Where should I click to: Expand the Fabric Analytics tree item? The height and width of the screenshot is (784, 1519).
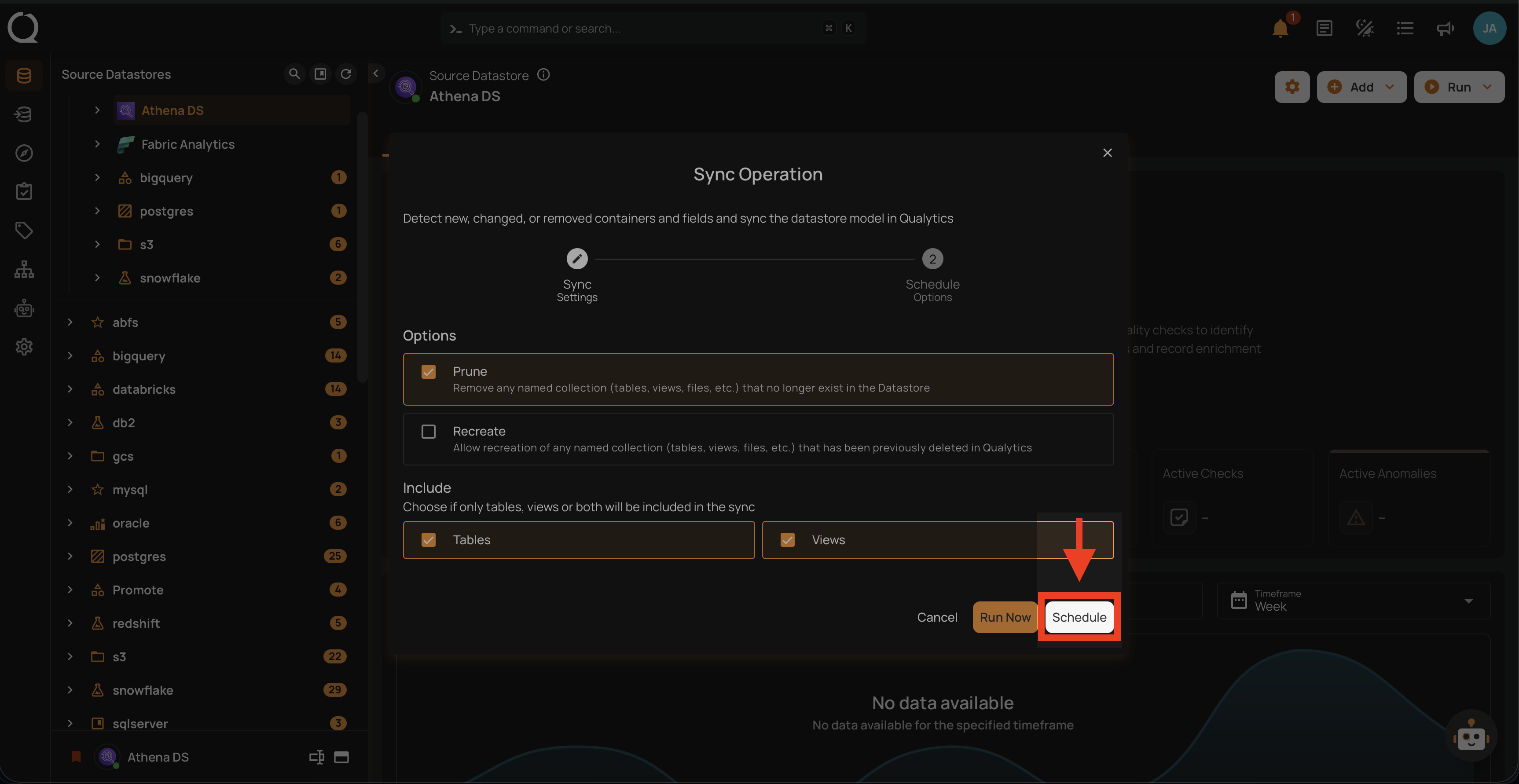97,144
